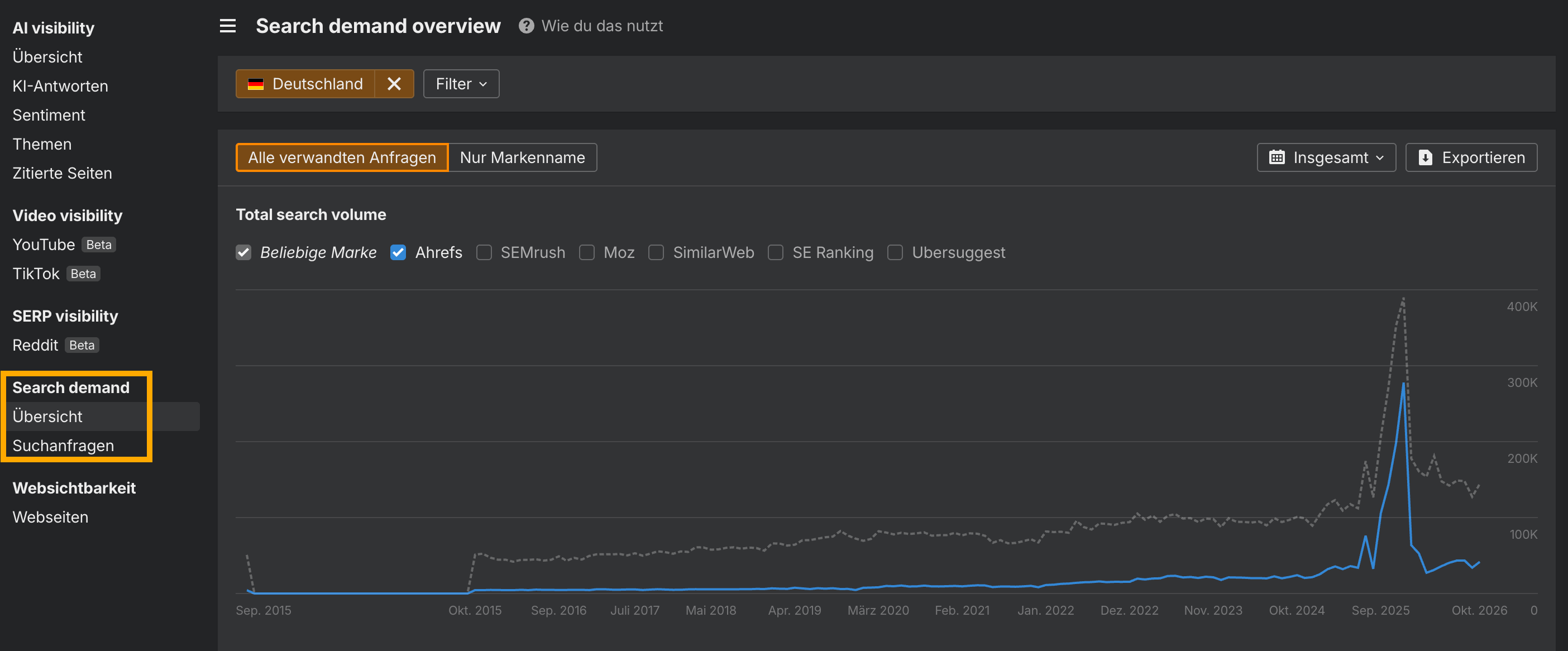Viewport: 1568px width, 651px height.
Task: Switch to the Nur Markenname tab
Action: click(x=522, y=157)
